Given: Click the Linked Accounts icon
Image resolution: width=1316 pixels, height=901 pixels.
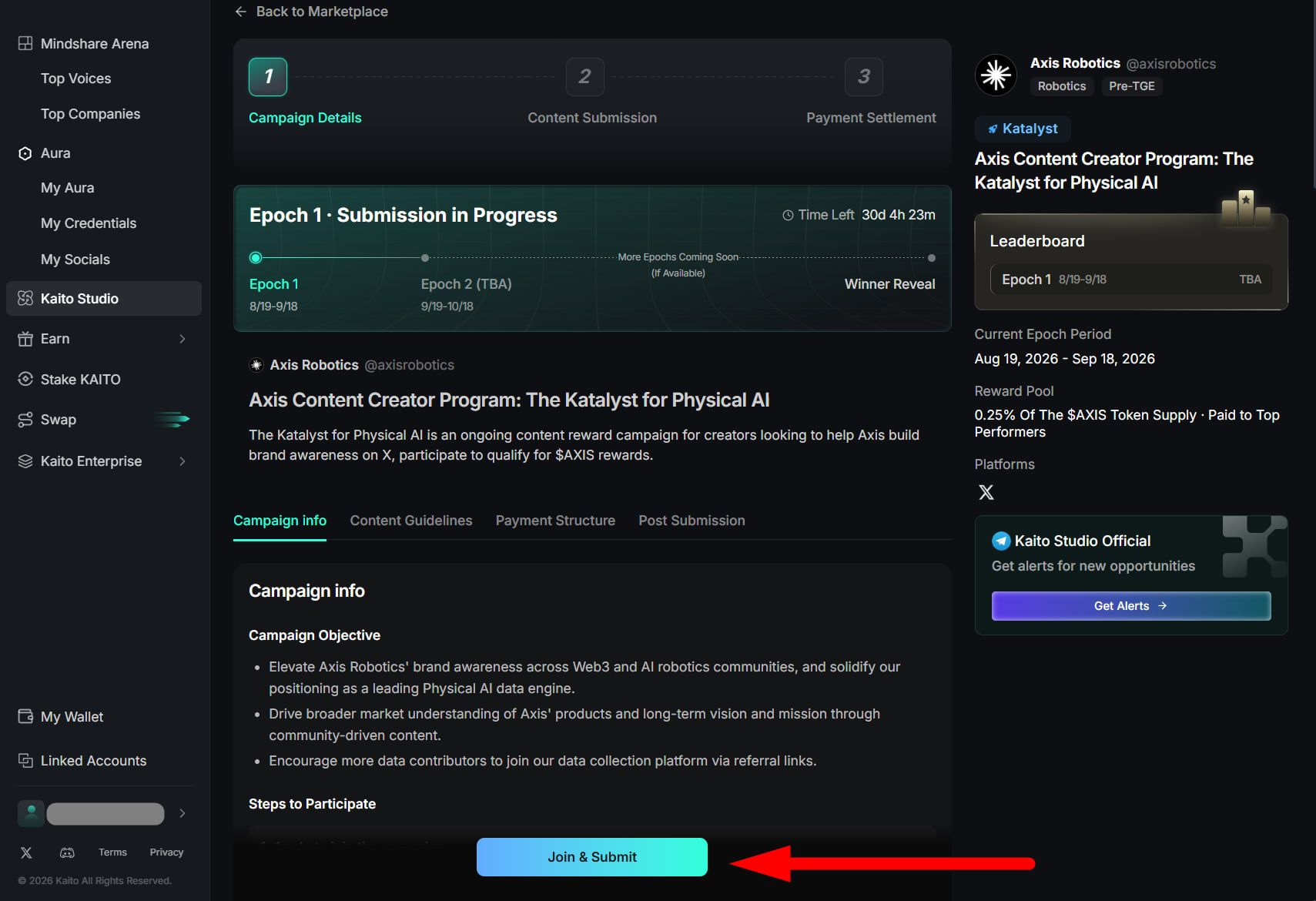Looking at the screenshot, I should tap(25, 761).
